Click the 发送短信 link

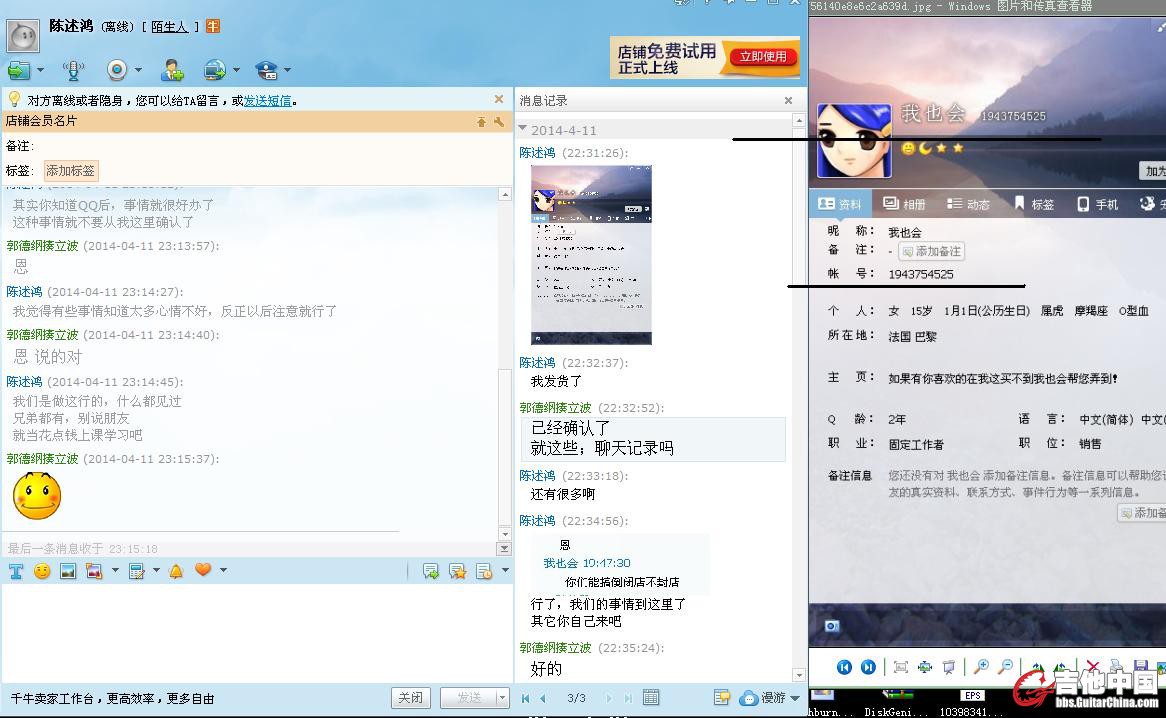point(268,100)
